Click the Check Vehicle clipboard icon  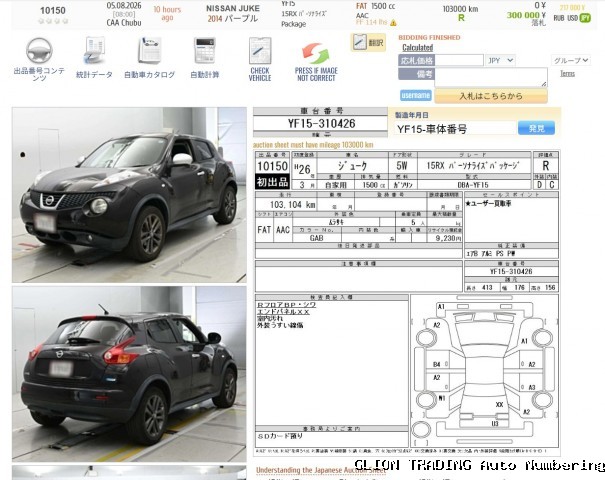(x=260, y=51)
